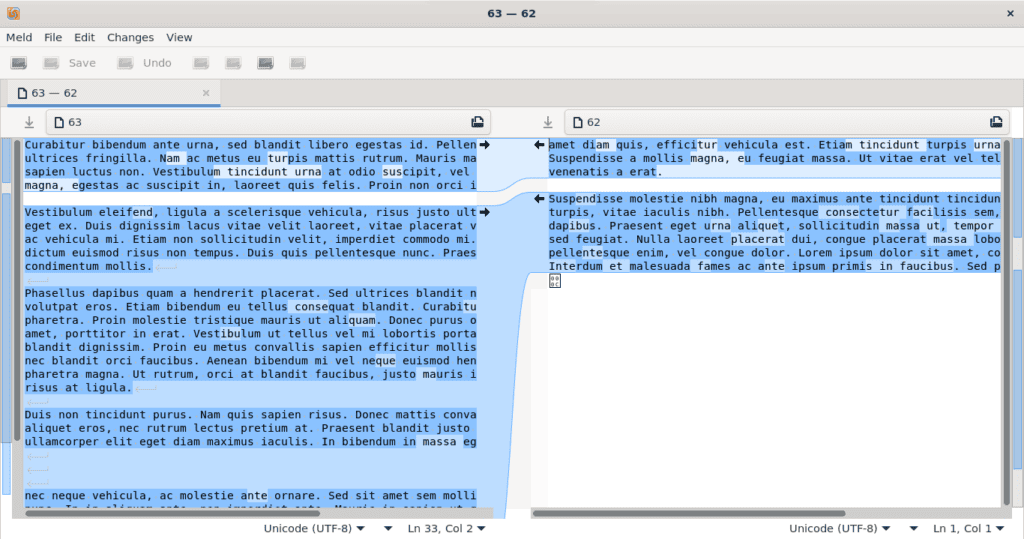Click the greyed Previous change toolbar icon
The image size is (1024, 539).
coord(233,63)
